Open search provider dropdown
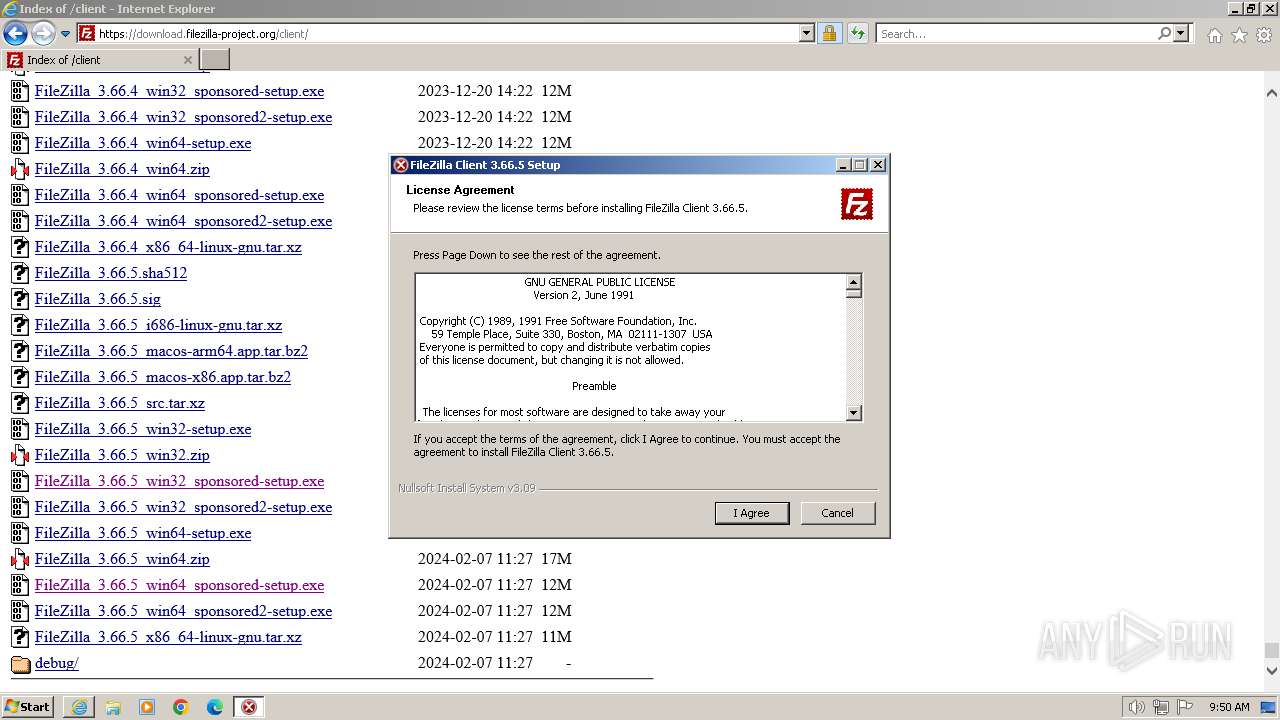Image resolution: width=1280 pixels, height=720 pixels. (1181, 33)
